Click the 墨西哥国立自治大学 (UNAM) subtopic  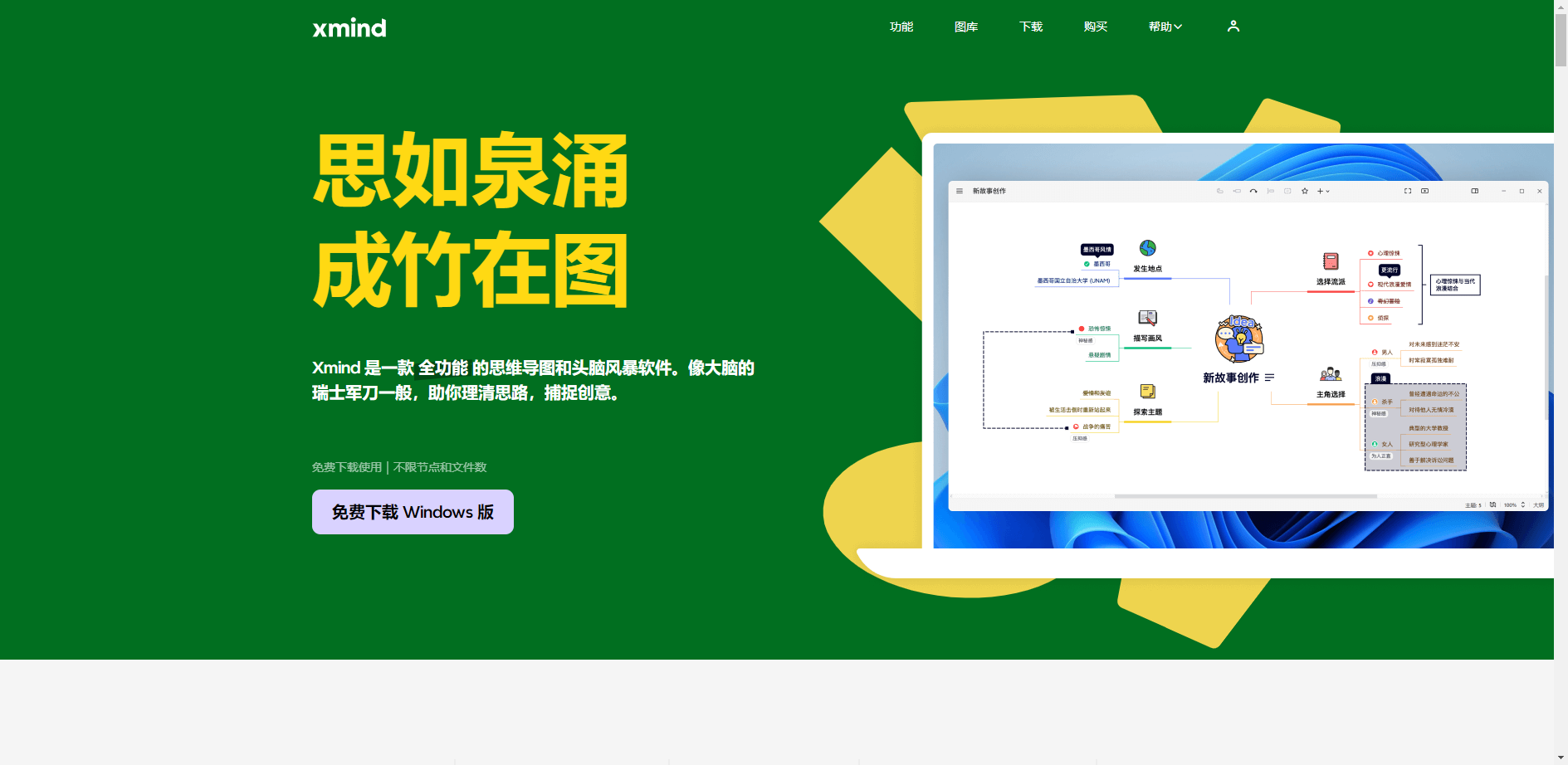(1073, 280)
